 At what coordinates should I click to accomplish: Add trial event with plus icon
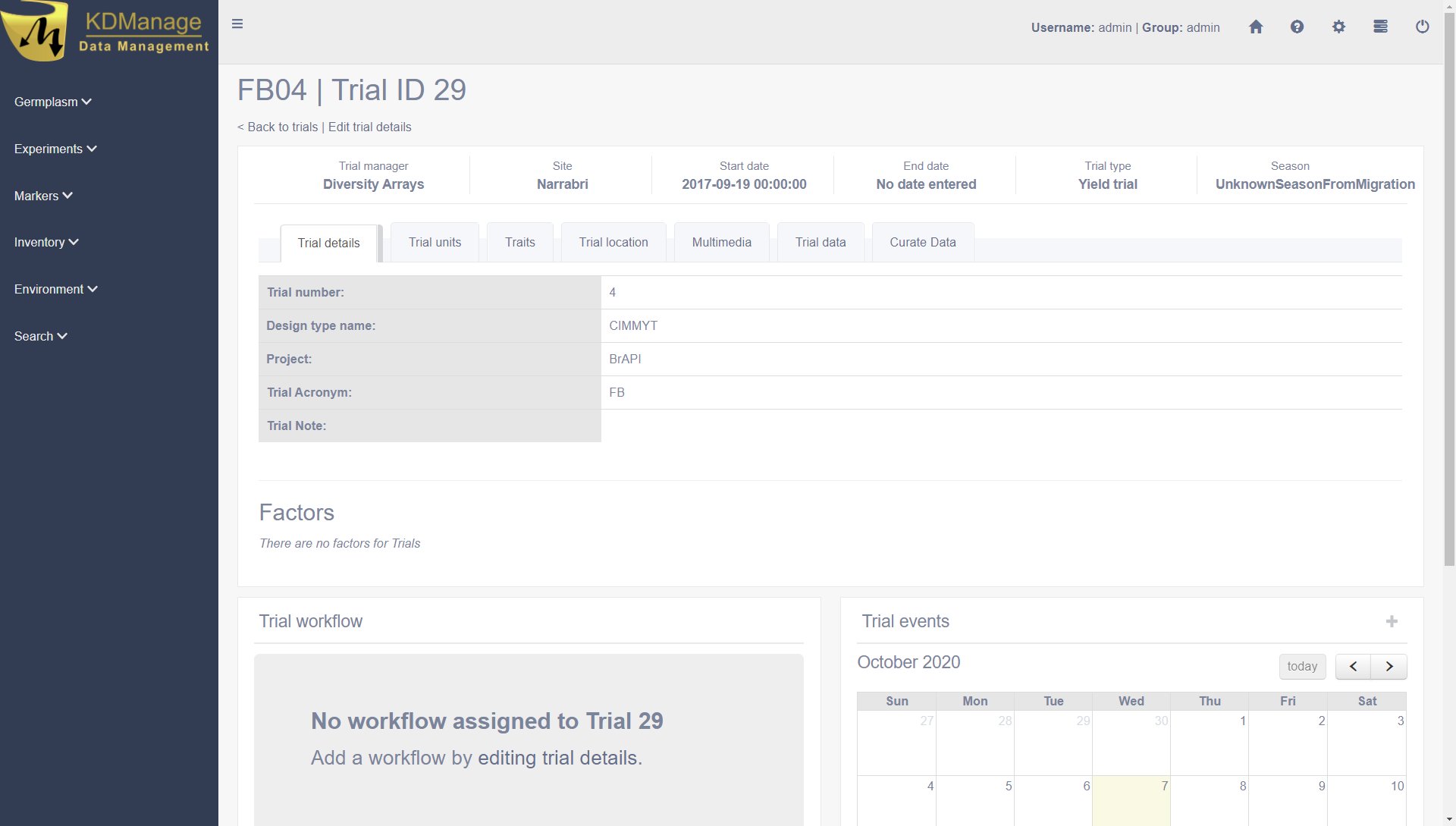coord(1392,621)
